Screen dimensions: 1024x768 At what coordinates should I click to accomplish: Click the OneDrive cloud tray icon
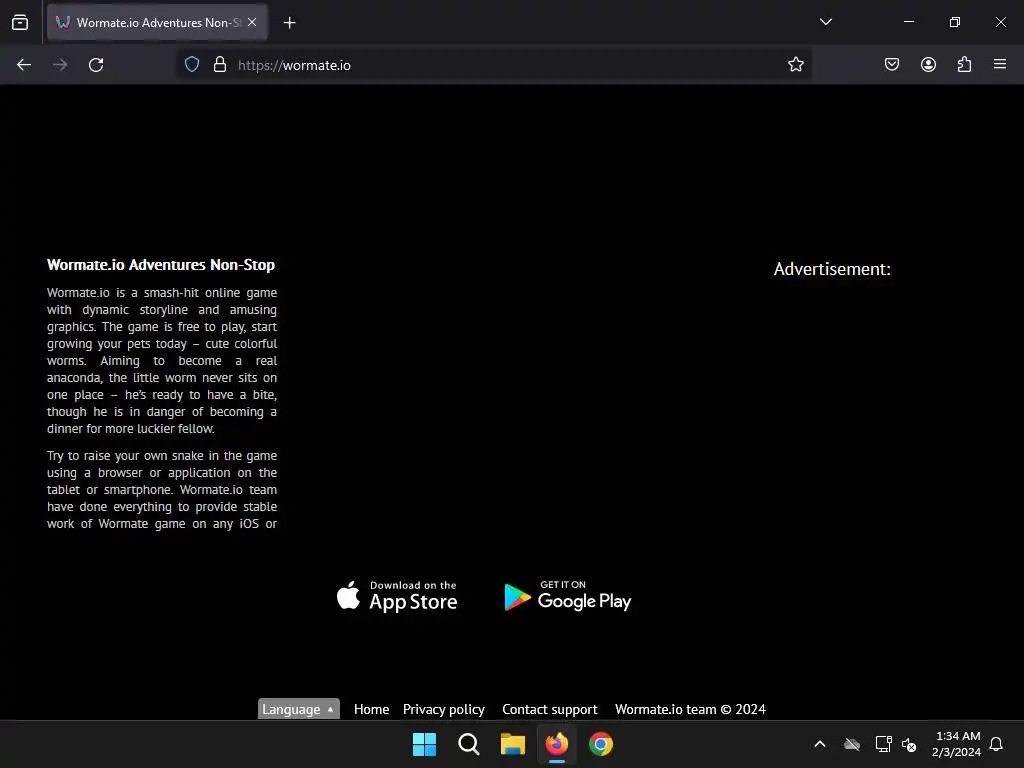[852, 744]
